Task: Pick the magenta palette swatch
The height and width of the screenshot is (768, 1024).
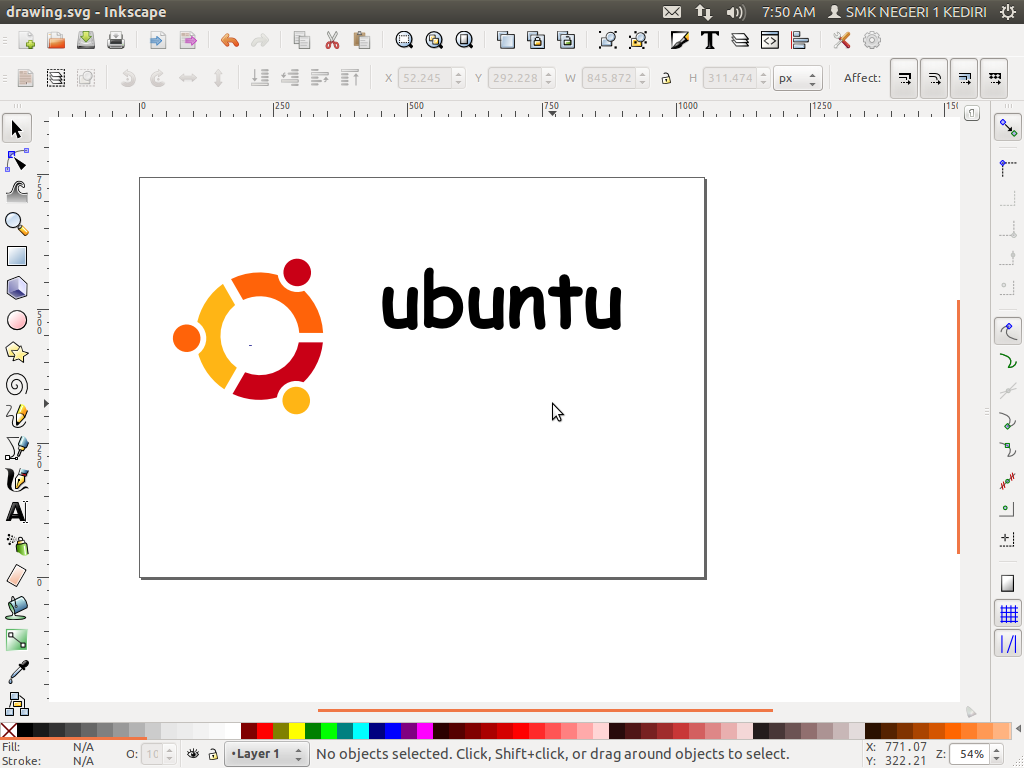Action: (x=424, y=731)
